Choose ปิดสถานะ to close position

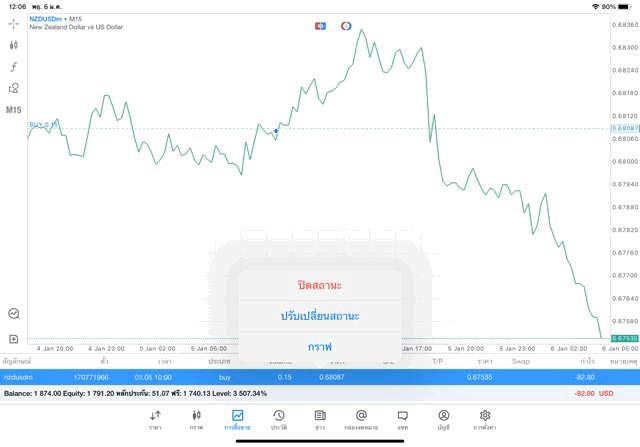click(x=320, y=285)
